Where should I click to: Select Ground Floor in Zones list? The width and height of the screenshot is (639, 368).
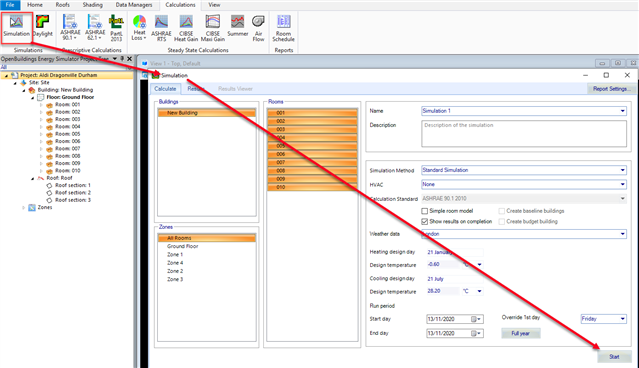pyautogui.click(x=207, y=246)
